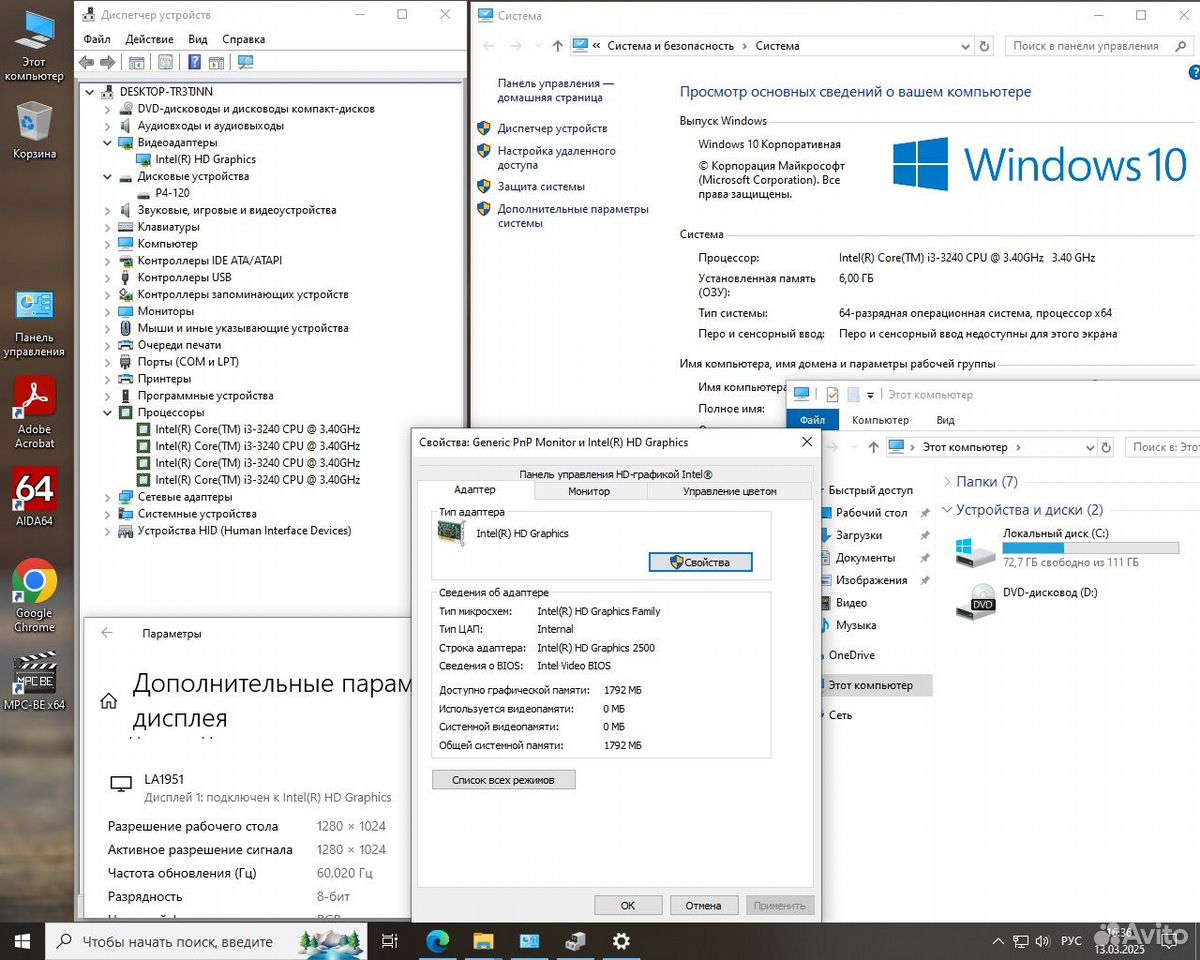The image size is (1200, 960).
Task: Open File Explorer taskbar icon
Action: point(483,941)
